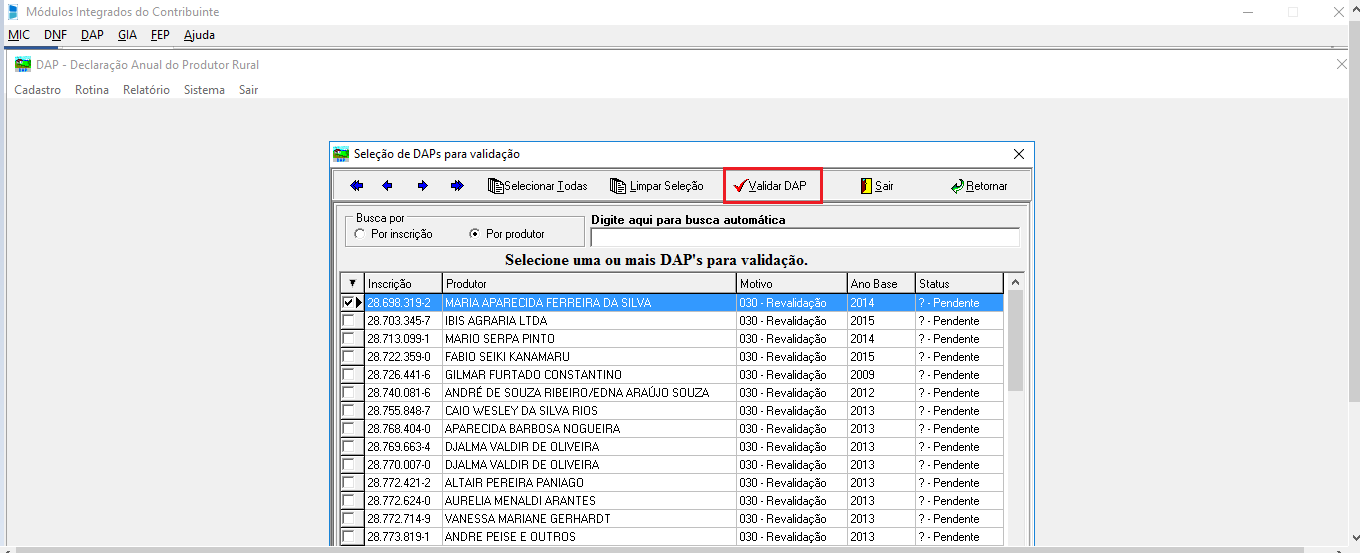Check the VANESSA MARIANE GERHARDT row checkbox

(x=348, y=519)
